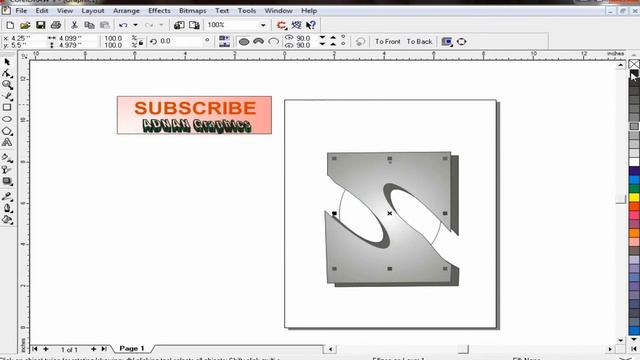Select the Pick tool arrow

click(7, 62)
